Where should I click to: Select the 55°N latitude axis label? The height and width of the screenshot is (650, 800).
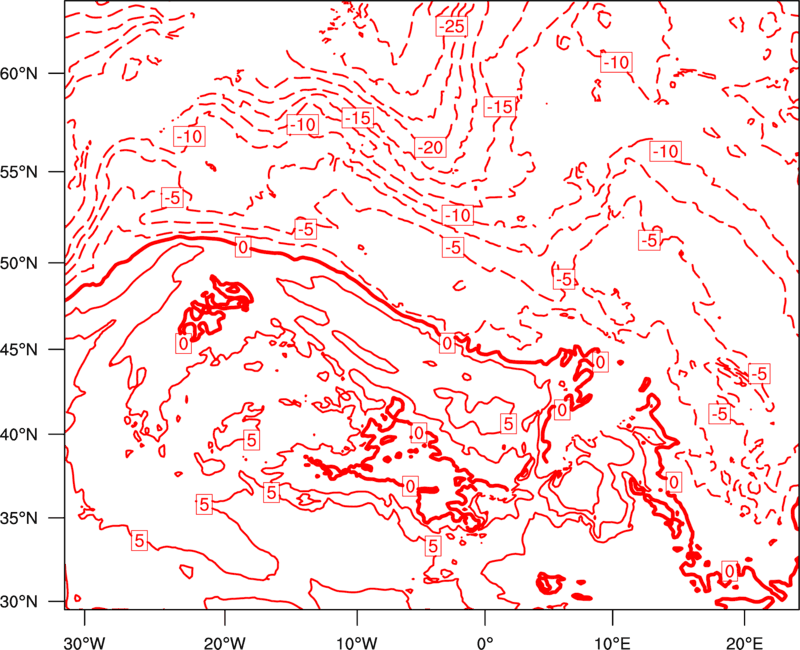click(x=19, y=172)
